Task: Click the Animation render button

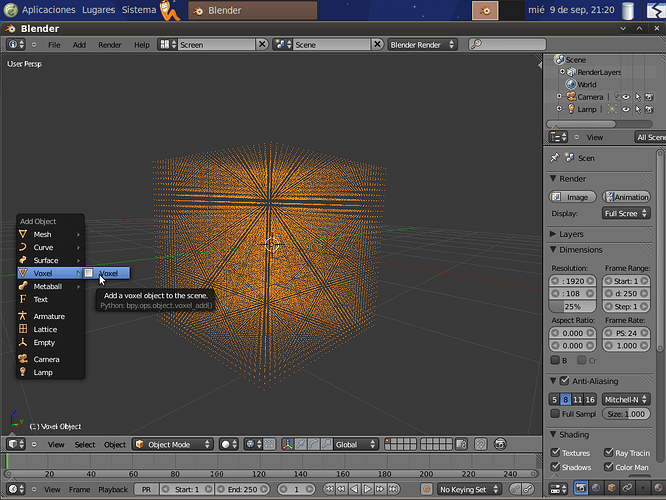Action: pyautogui.click(x=626, y=197)
